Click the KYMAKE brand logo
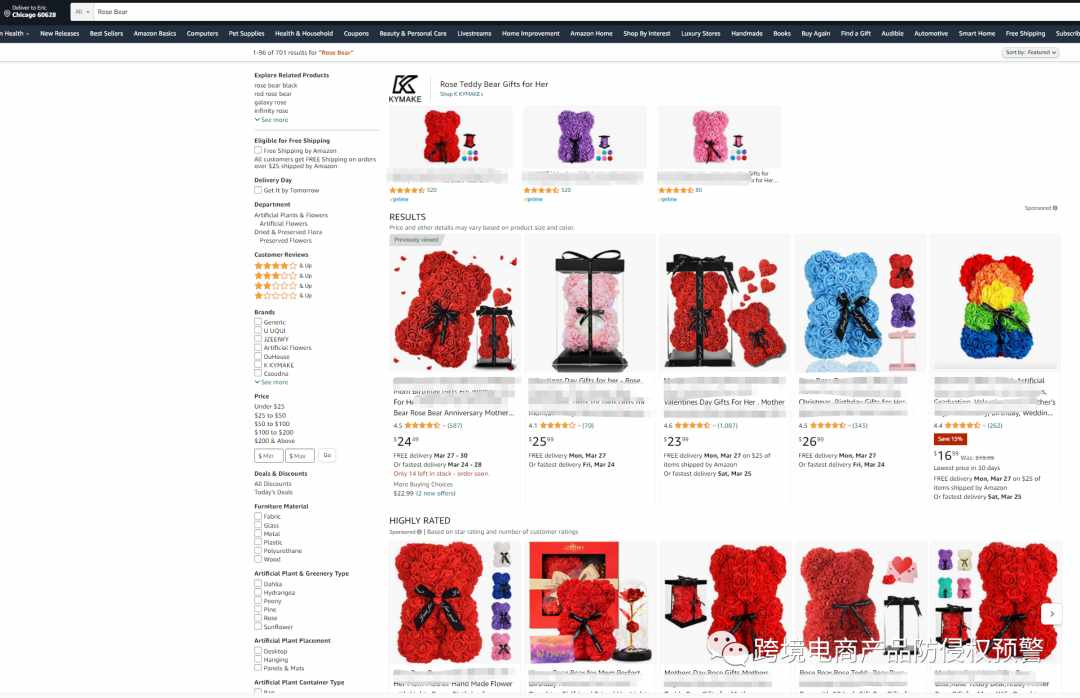The height and width of the screenshot is (698, 1080). (x=405, y=89)
